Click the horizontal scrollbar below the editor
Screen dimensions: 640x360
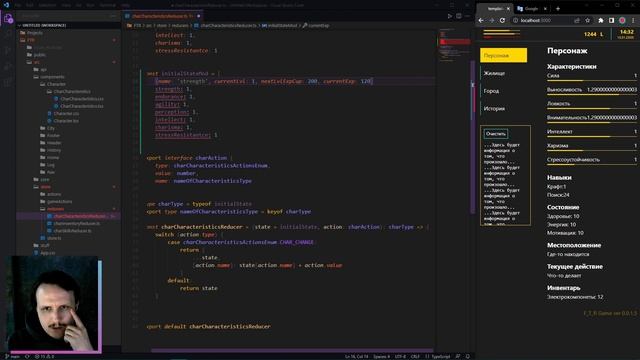[x=292, y=350]
